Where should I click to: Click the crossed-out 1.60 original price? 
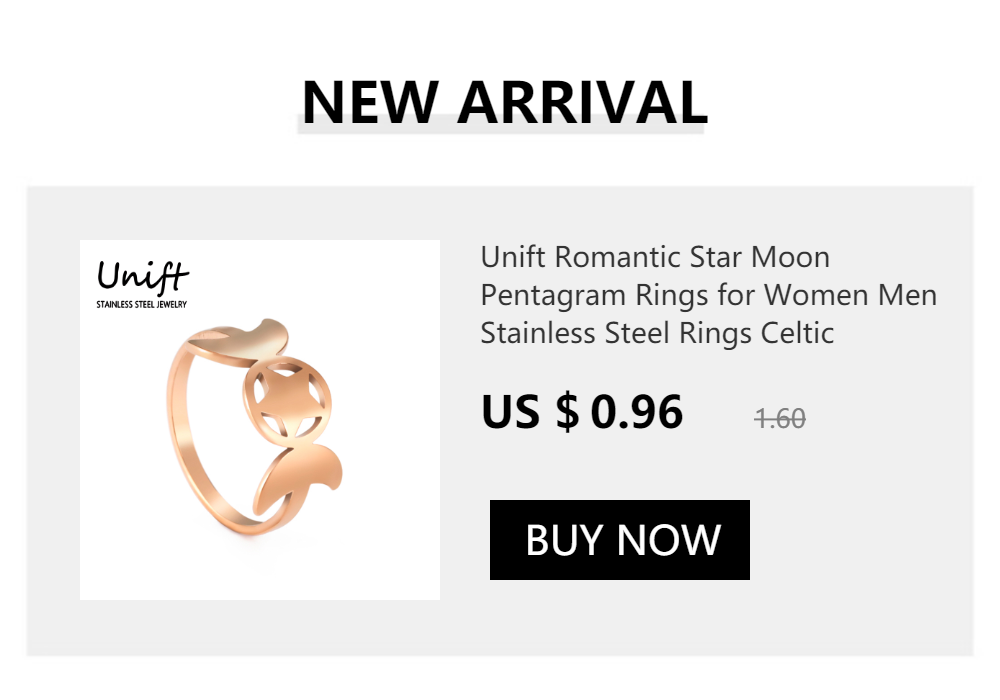coord(779,418)
